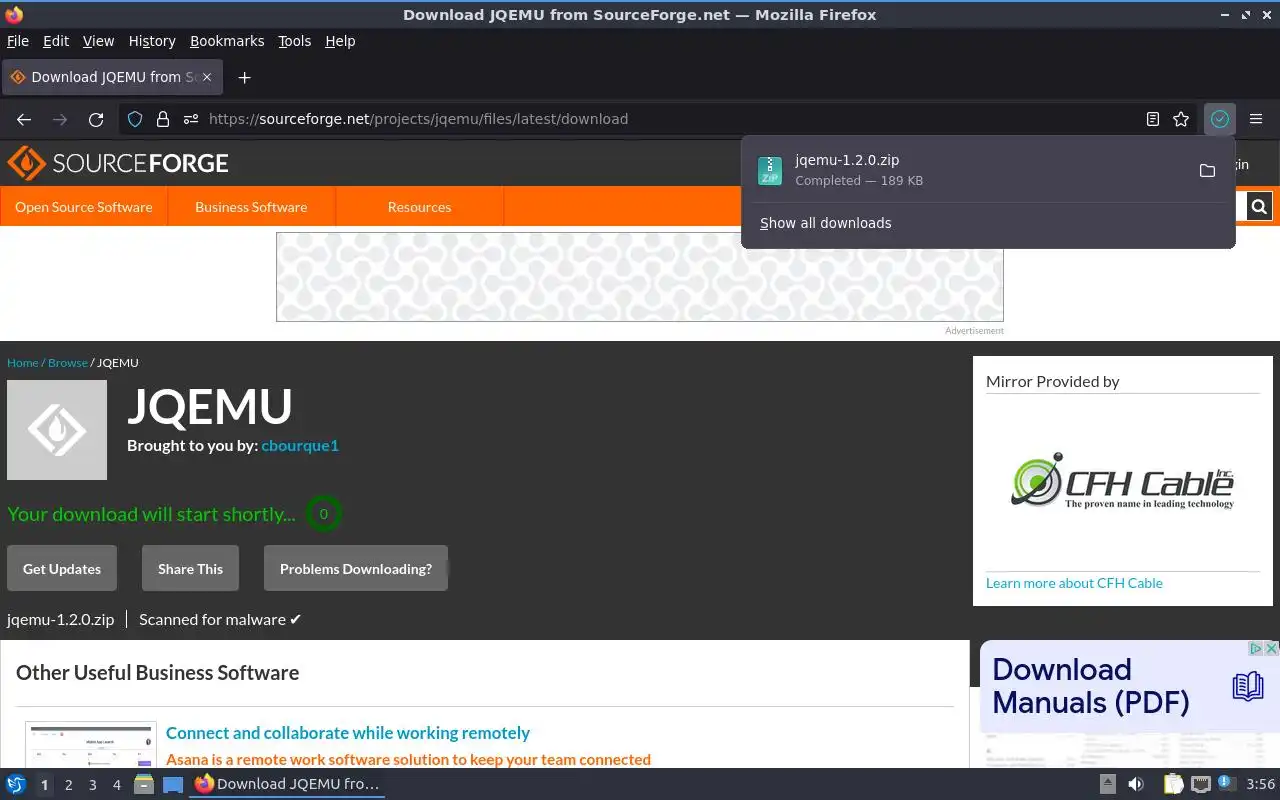Click Show all downloads
The image size is (1280, 800).
click(x=826, y=223)
